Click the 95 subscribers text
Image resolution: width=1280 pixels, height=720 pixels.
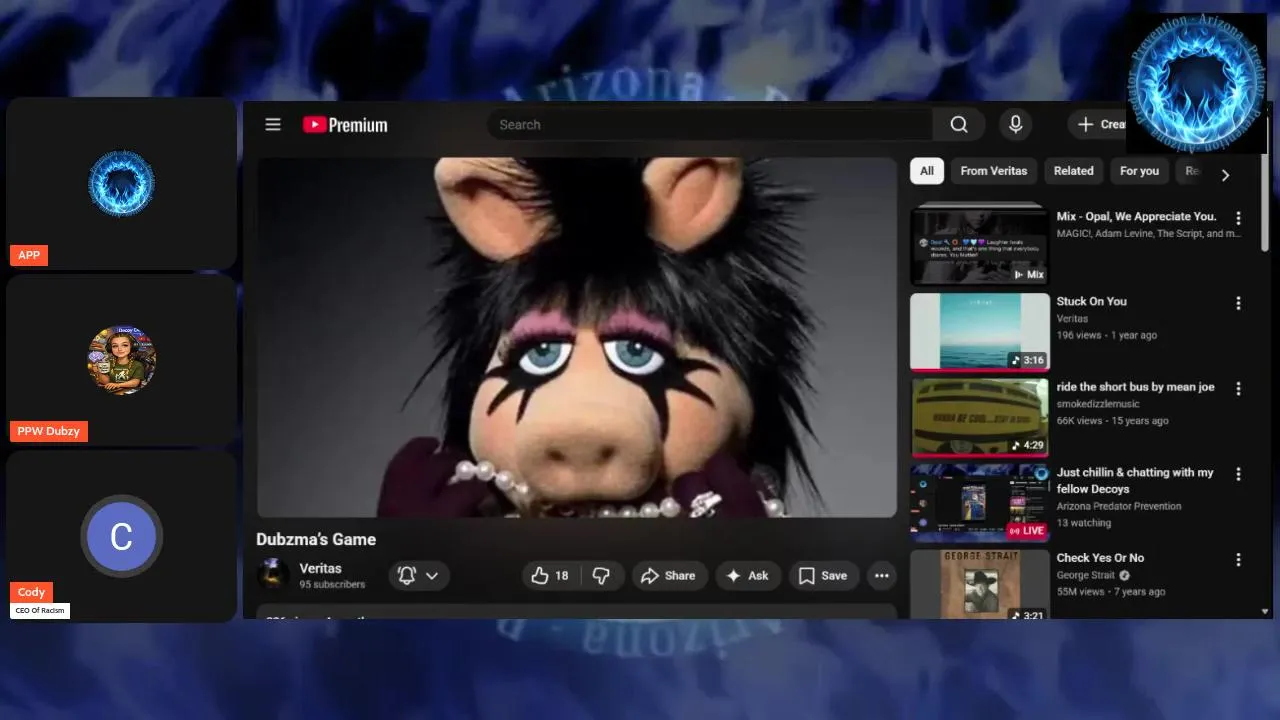332,584
